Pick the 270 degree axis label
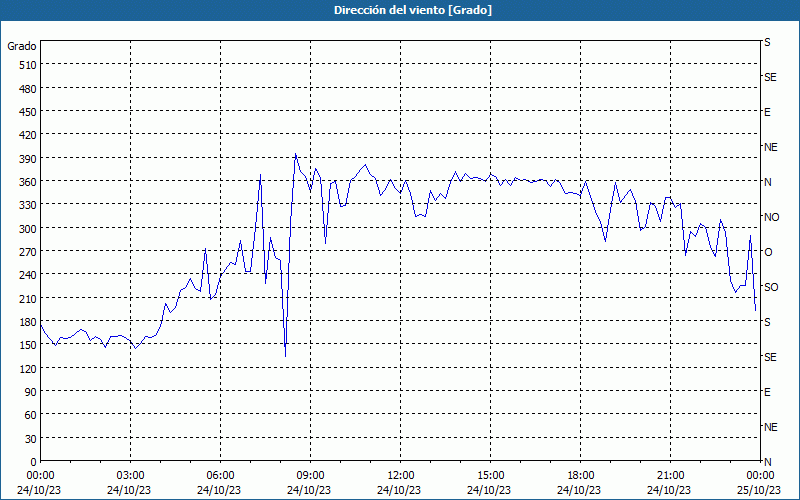This screenshot has height=500, width=800. (x=29, y=252)
